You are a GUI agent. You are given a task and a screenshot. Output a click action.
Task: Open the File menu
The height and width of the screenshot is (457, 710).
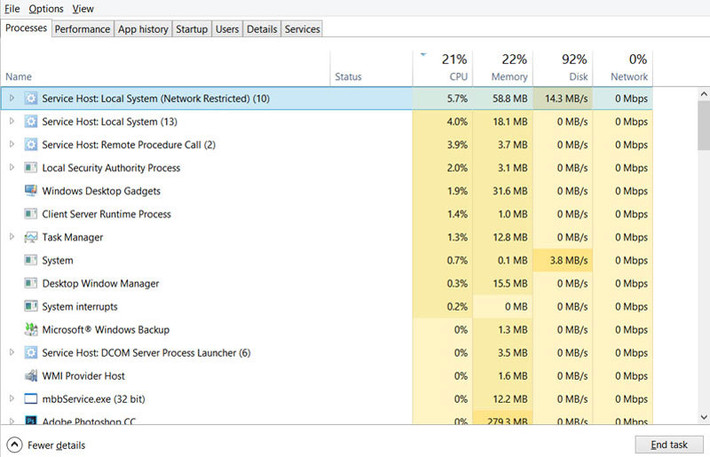point(12,9)
